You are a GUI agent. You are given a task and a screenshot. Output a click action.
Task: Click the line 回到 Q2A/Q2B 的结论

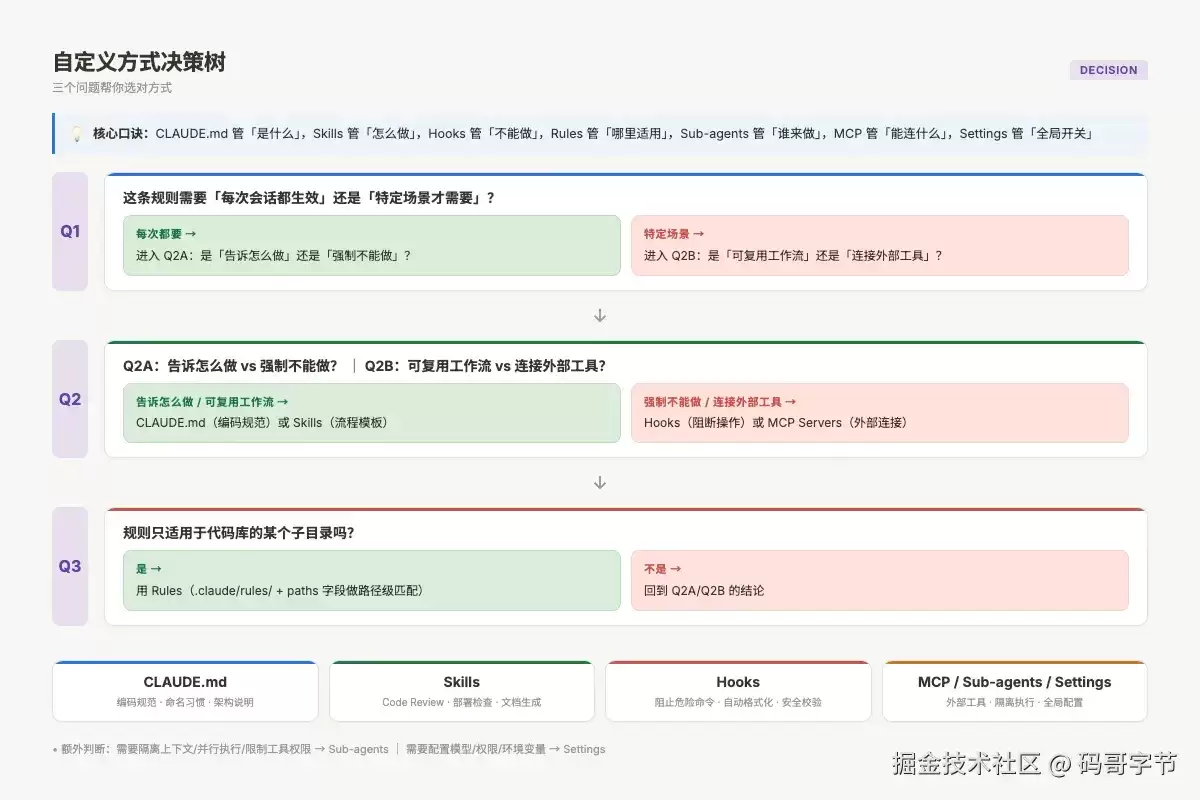pyautogui.click(x=704, y=591)
